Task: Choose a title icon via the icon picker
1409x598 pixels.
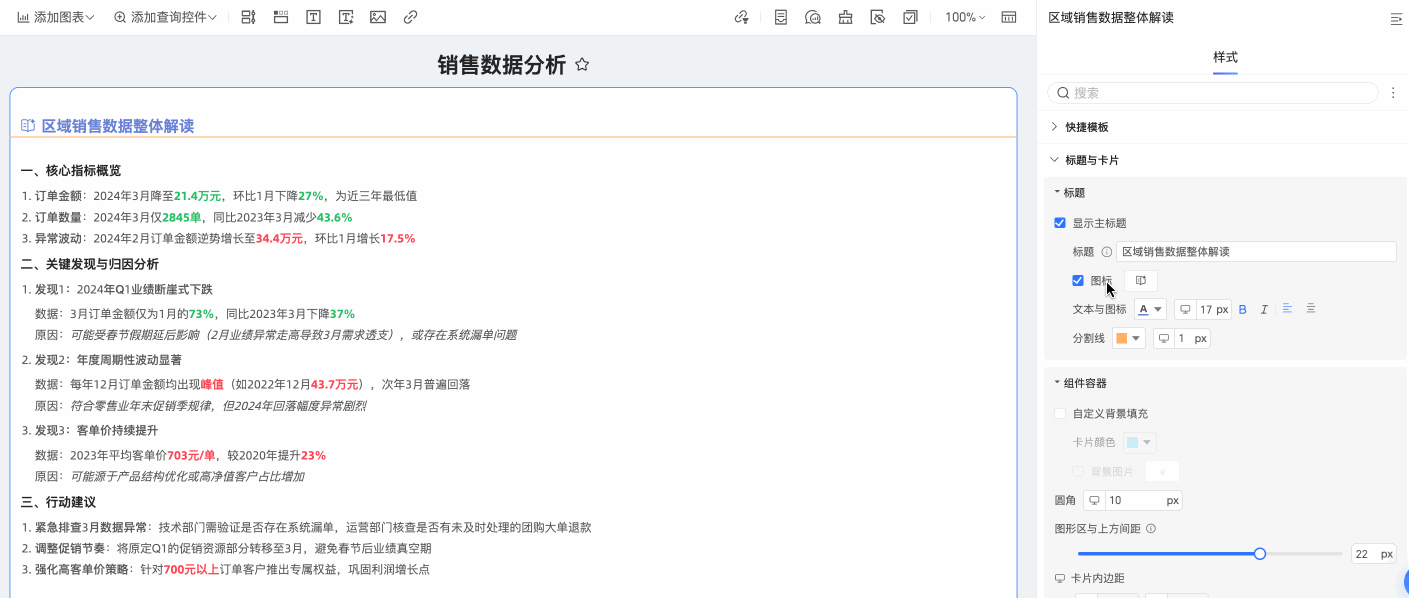Action: 1141,281
